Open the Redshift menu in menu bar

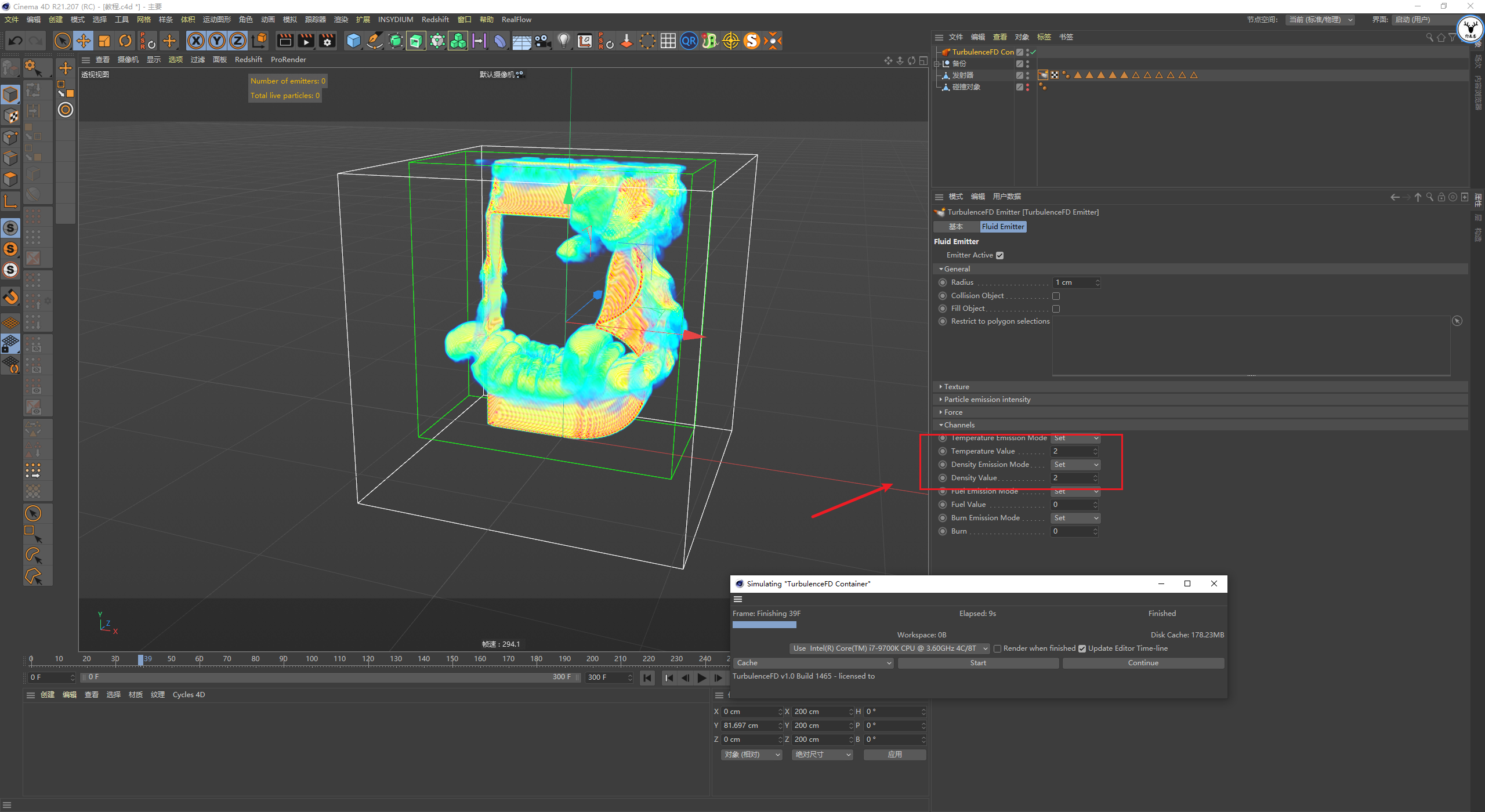pos(434,19)
